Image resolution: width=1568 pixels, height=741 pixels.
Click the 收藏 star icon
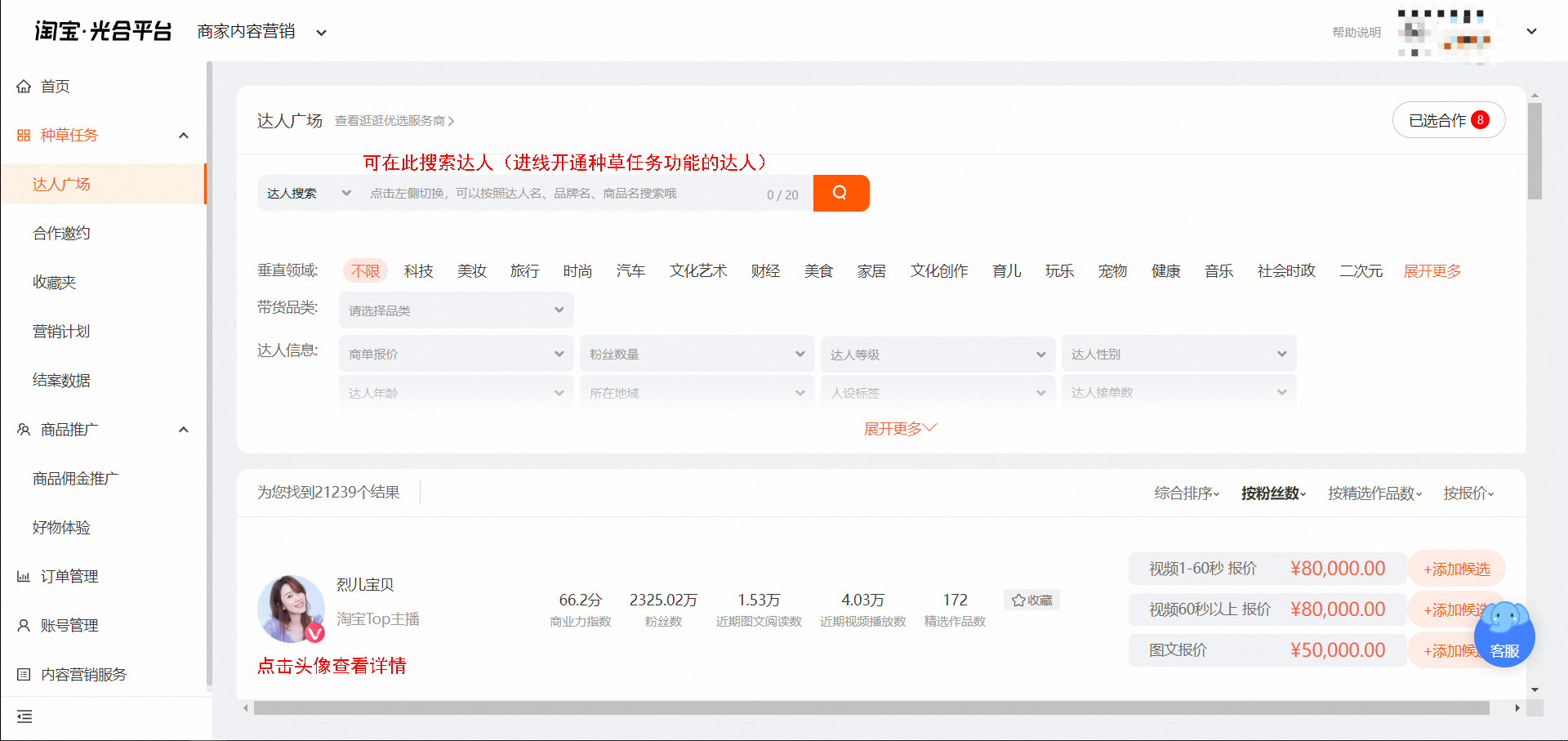pos(1018,600)
